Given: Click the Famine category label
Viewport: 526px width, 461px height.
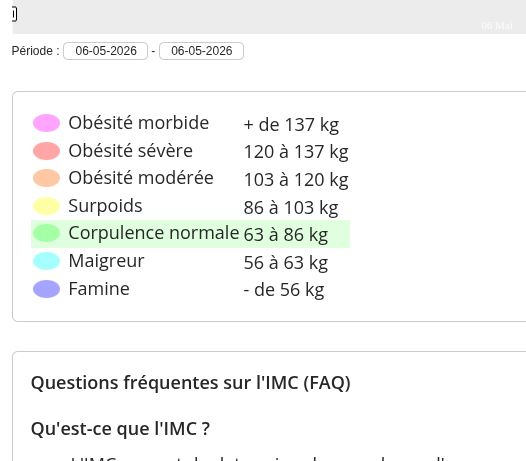Looking at the screenshot, I should click(99, 289).
